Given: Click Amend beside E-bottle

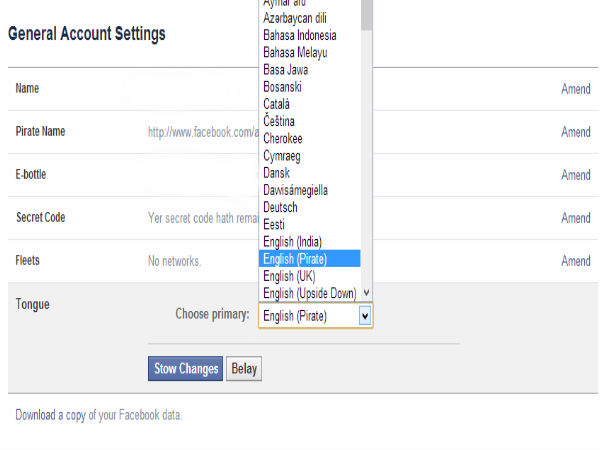Looking at the screenshot, I should point(575,175).
